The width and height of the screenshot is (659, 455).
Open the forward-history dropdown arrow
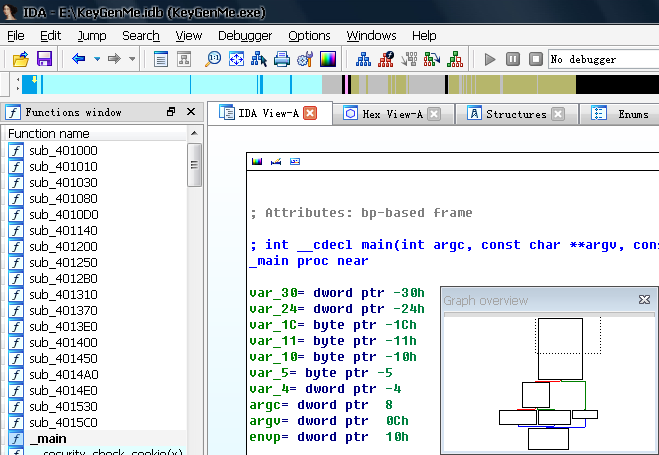click(131, 59)
